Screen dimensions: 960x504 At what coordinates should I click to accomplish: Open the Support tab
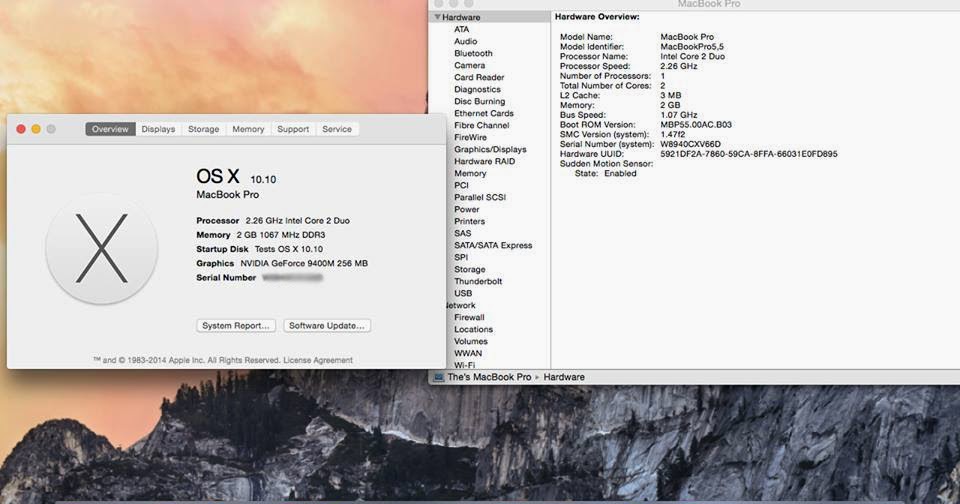pos(293,129)
